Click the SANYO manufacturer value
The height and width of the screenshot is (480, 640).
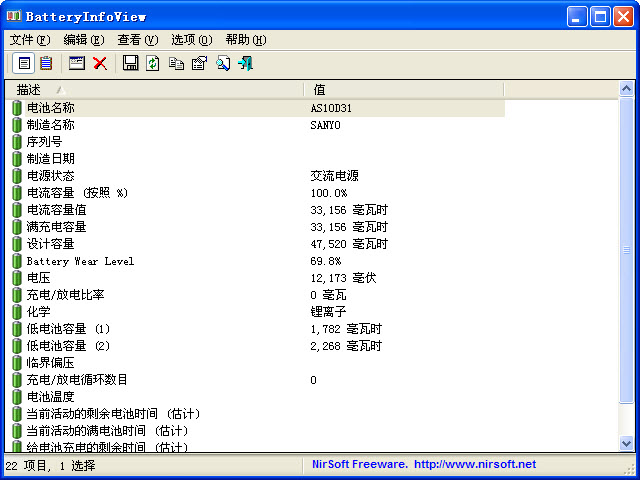[325, 125]
